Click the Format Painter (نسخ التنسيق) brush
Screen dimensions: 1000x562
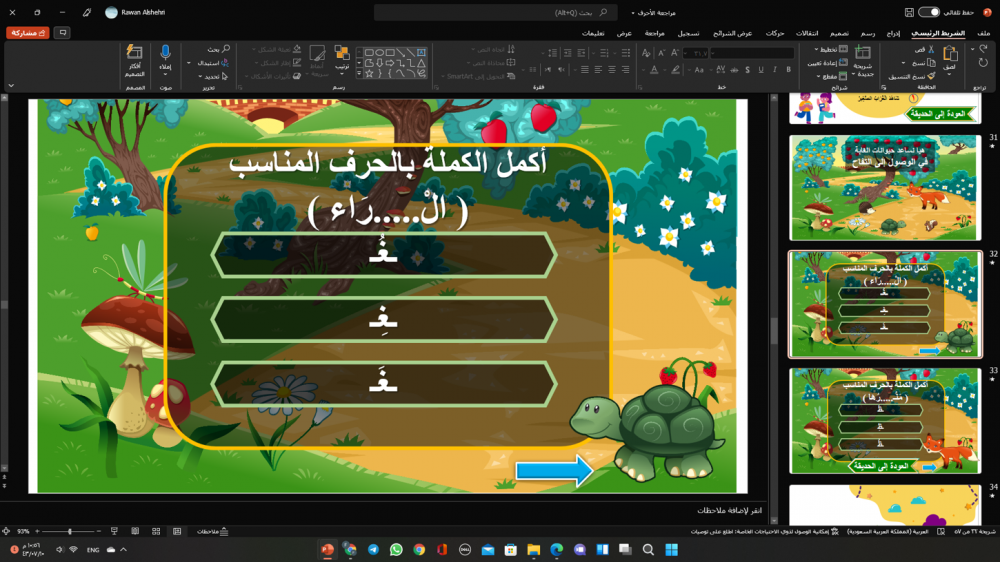click(932, 77)
